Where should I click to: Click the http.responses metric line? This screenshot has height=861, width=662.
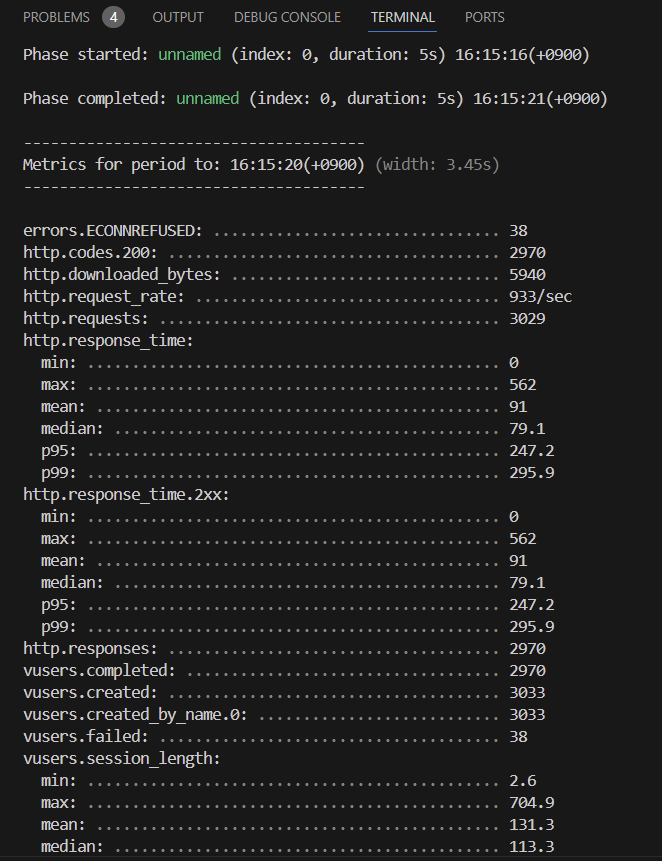pyautogui.click(x=90, y=649)
